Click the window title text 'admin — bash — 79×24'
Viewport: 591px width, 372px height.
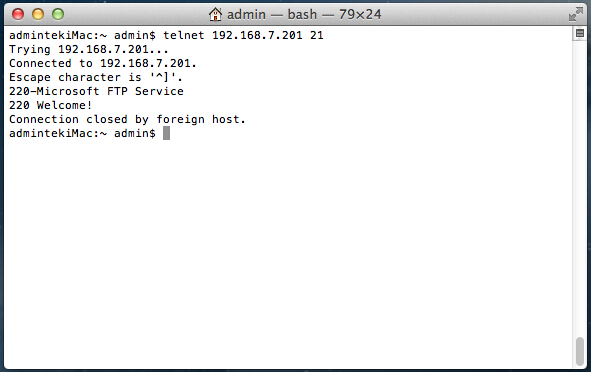click(304, 14)
